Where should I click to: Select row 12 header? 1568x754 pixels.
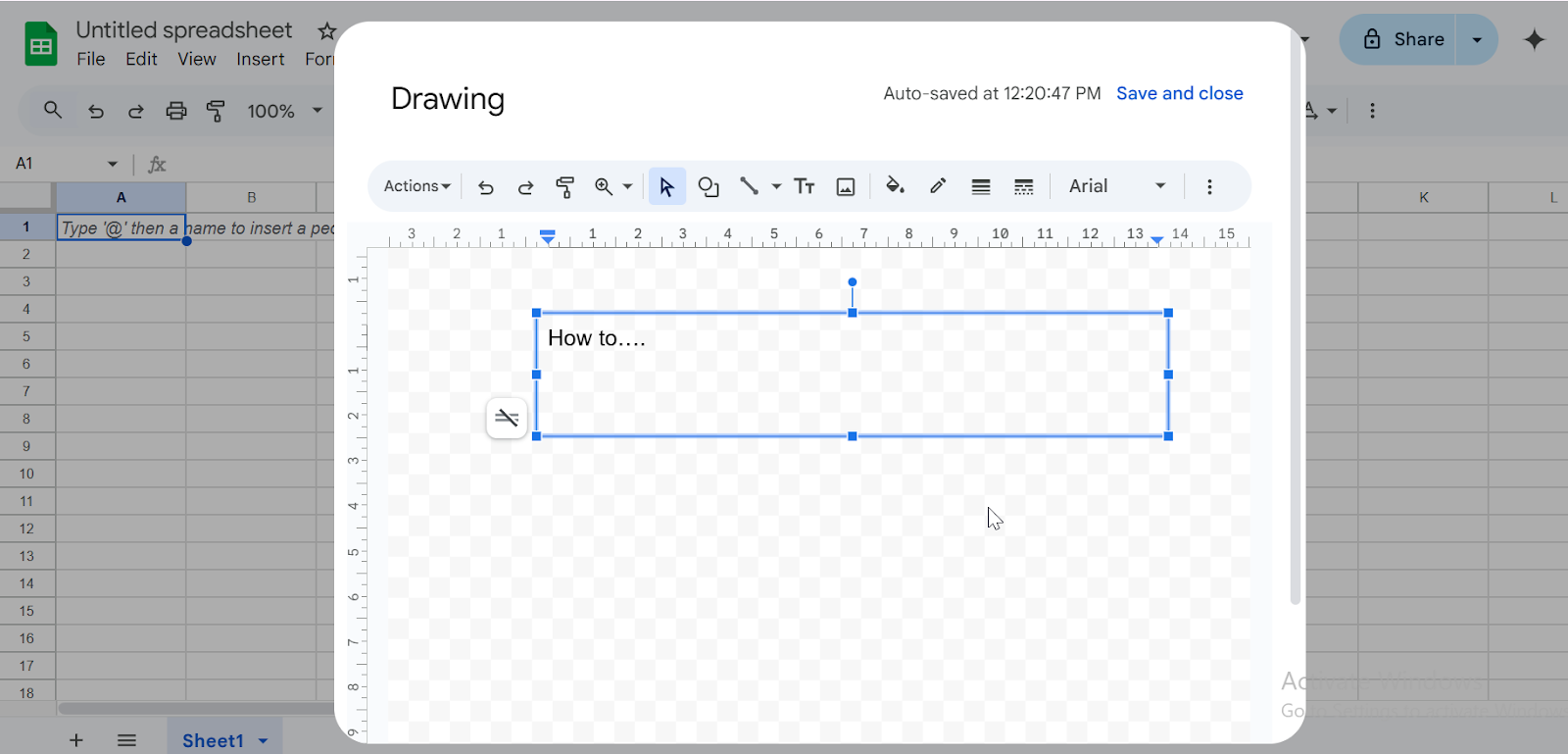pyautogui.click(x=26, y=528)
